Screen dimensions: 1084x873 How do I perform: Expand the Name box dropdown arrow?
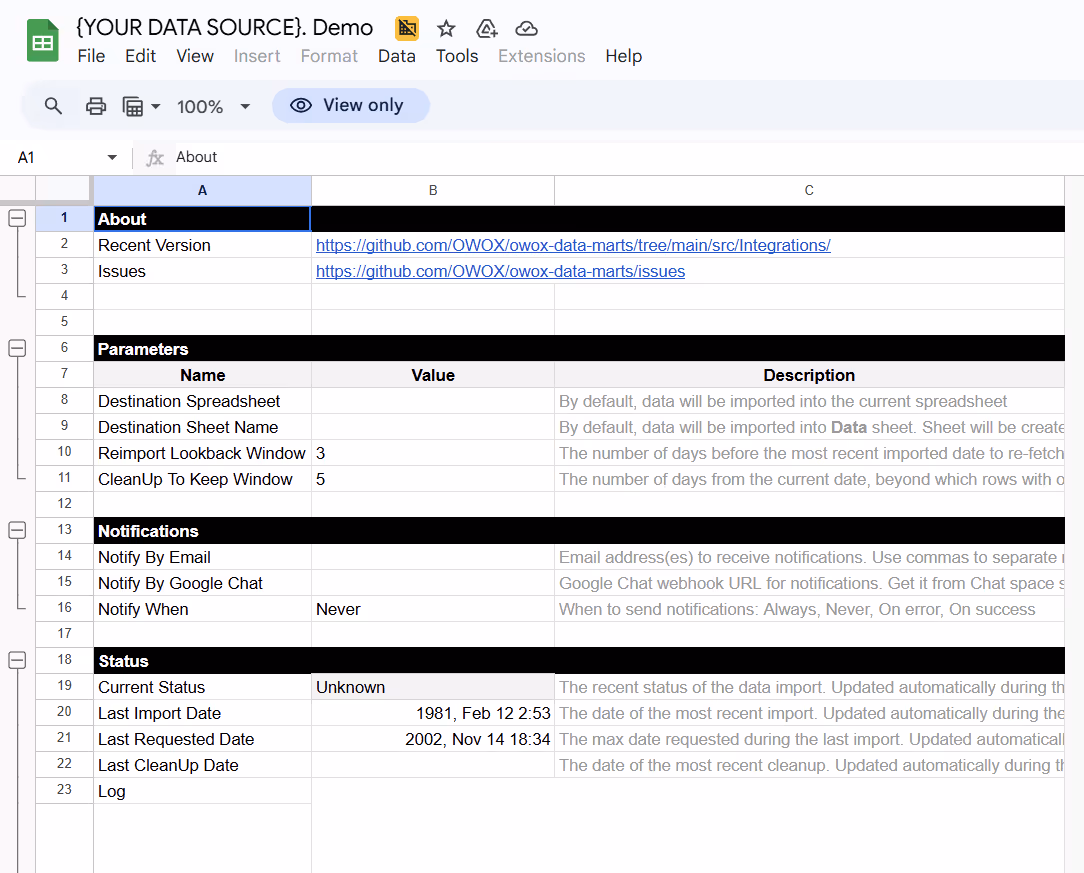click(x=112, y=158)
